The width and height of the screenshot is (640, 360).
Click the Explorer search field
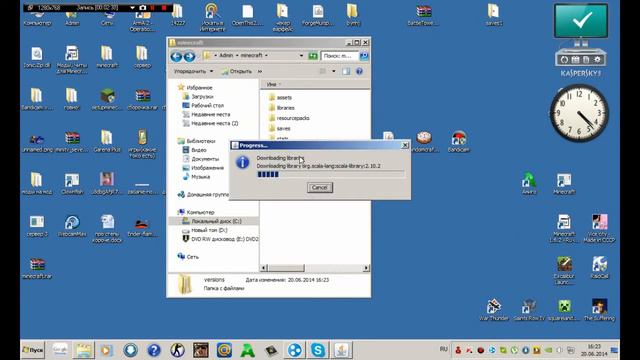[x=340, y=56]
